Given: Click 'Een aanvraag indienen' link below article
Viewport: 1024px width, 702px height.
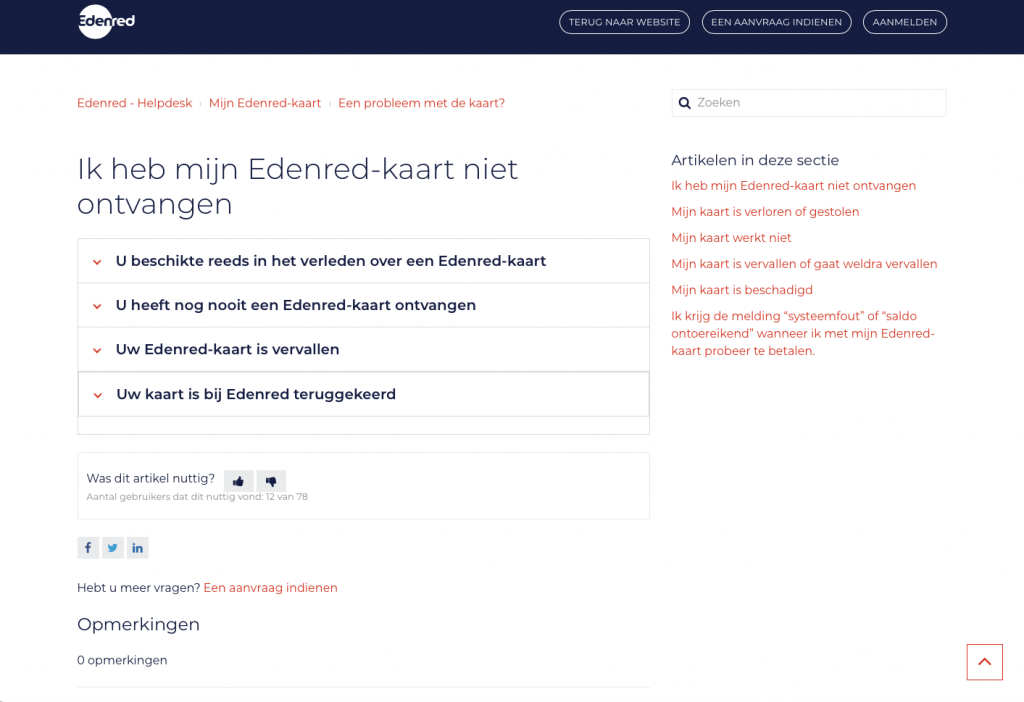Looking at the screenshot, I should tap(270, 588).
